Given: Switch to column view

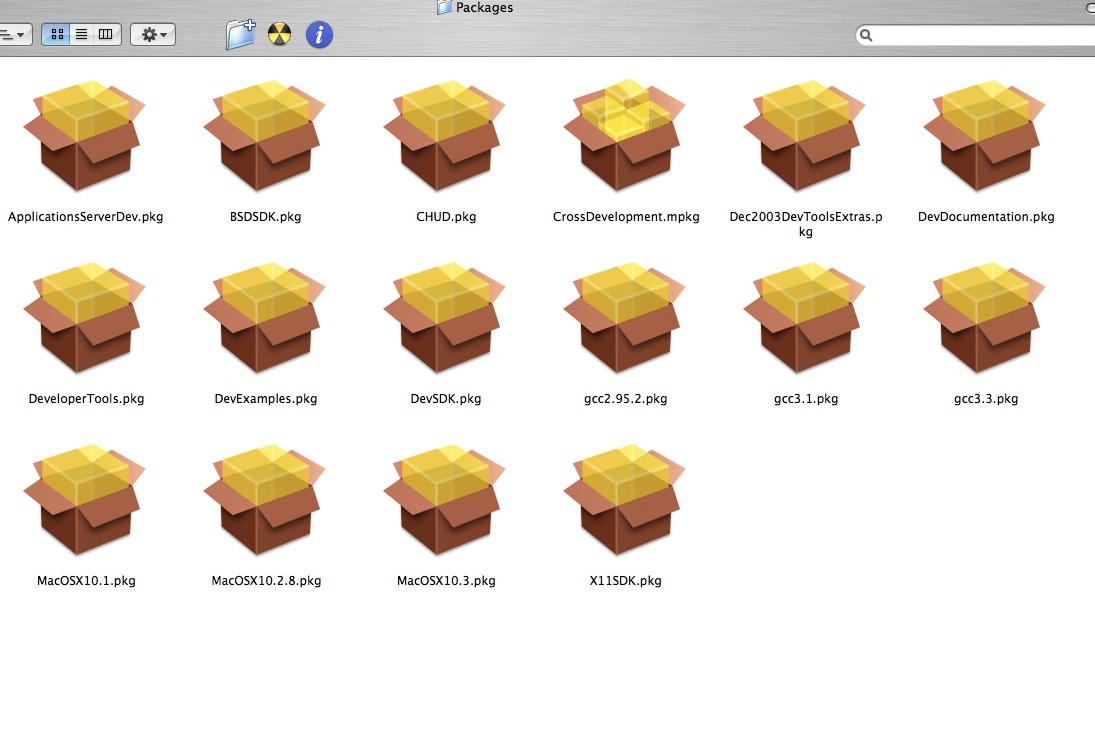Looking at the screenshot, I should [106, 34].
